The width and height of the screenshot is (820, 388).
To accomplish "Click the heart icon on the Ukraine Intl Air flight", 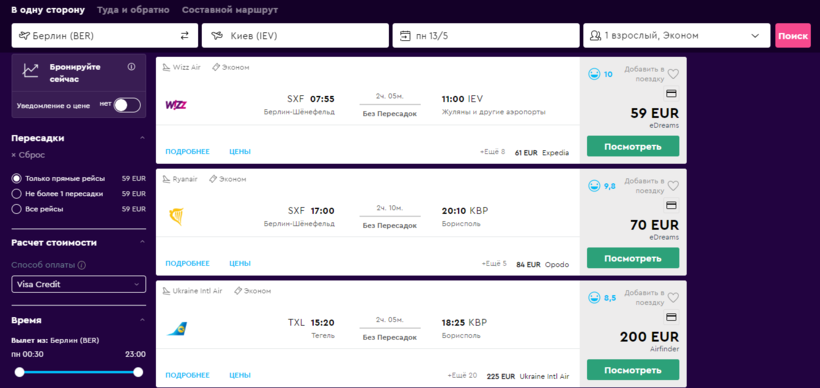I will (x=673, y=298).
